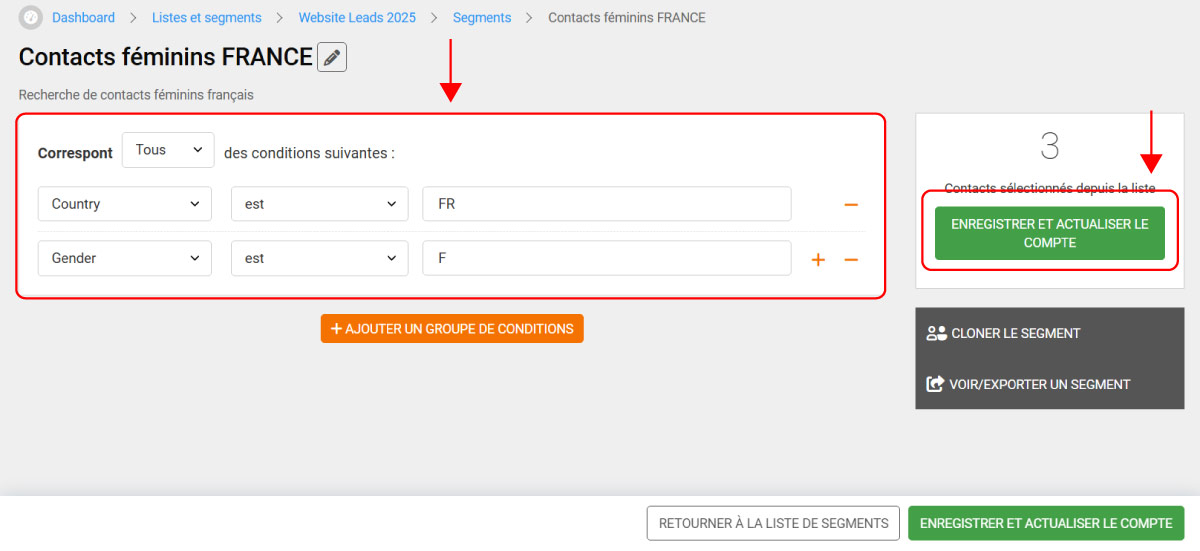Click Ajouter un groupe de conditions button

[x=452, y=329]
